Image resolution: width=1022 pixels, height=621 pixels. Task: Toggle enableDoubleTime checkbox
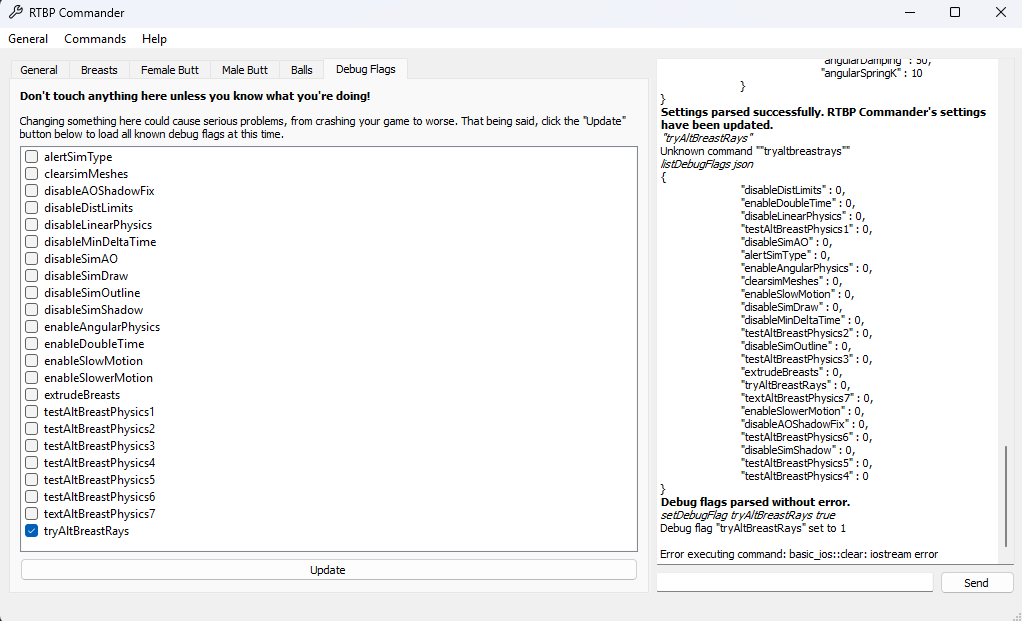(31, 343)
